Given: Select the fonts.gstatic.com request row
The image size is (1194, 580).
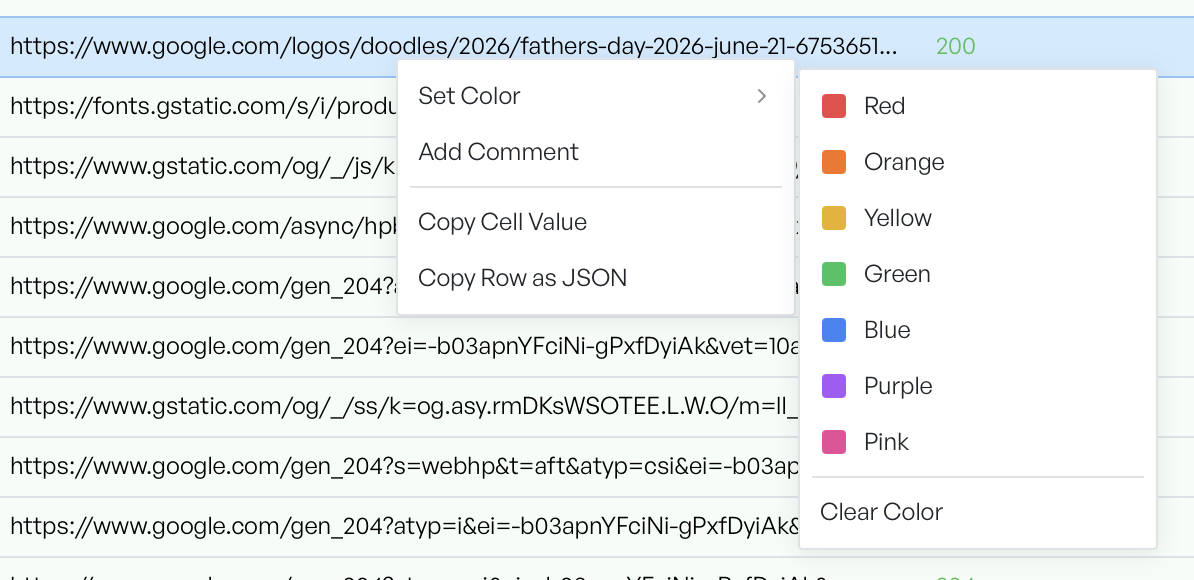Looking at the screenshot, I should pyautogui.click(x=198, y=107).
